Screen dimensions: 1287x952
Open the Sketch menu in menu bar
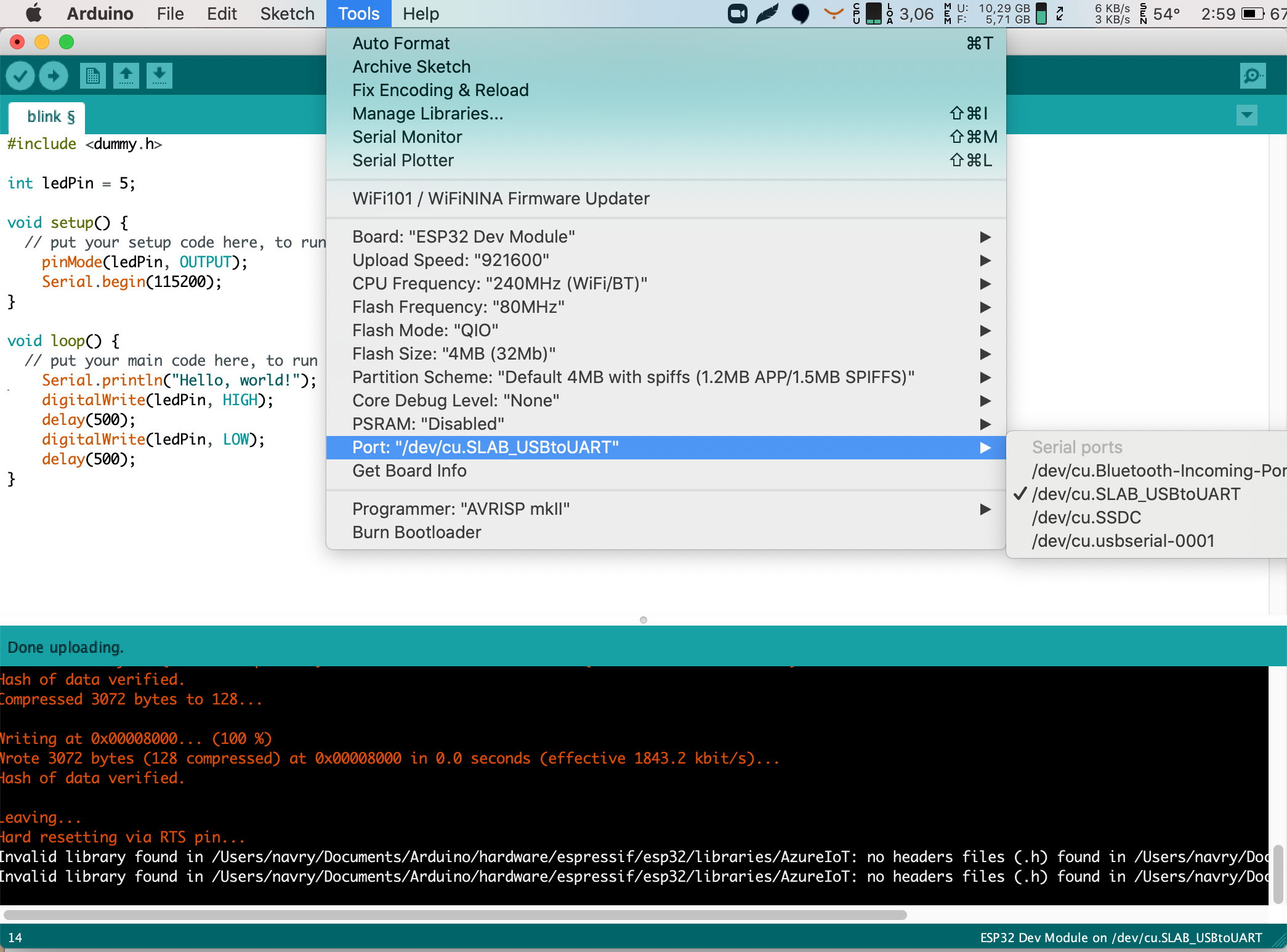click(287, 14)
